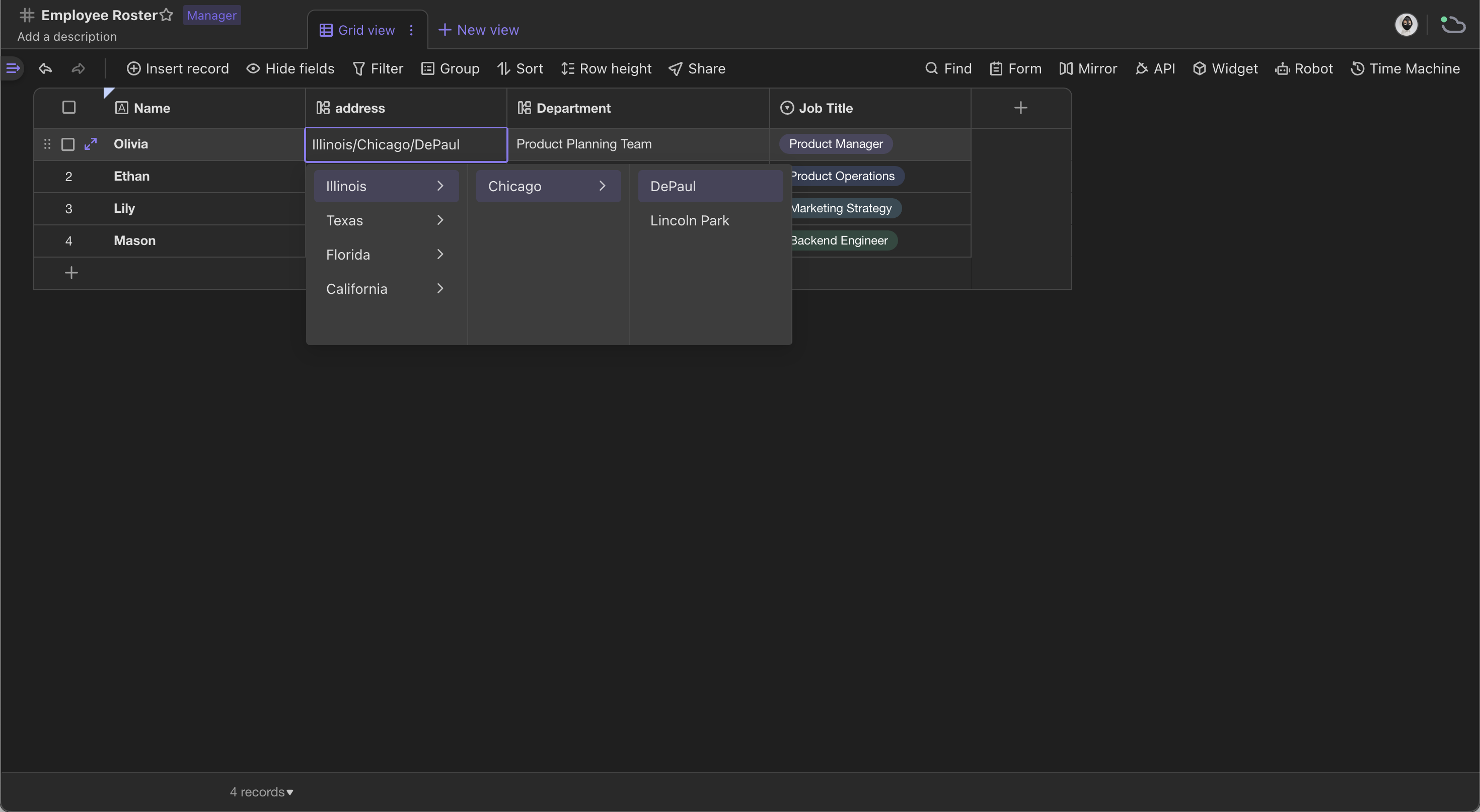Viewport: 1480px width, 812px height.
Task: Click the Department column header
Action: [x=638, y=108]
